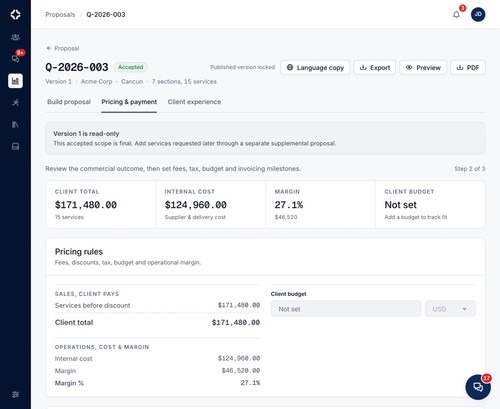This screenshot has width=500, height=409.
Task: Click the Pricing rules heading
Action: pyautogui.click(x=79, y=252)
